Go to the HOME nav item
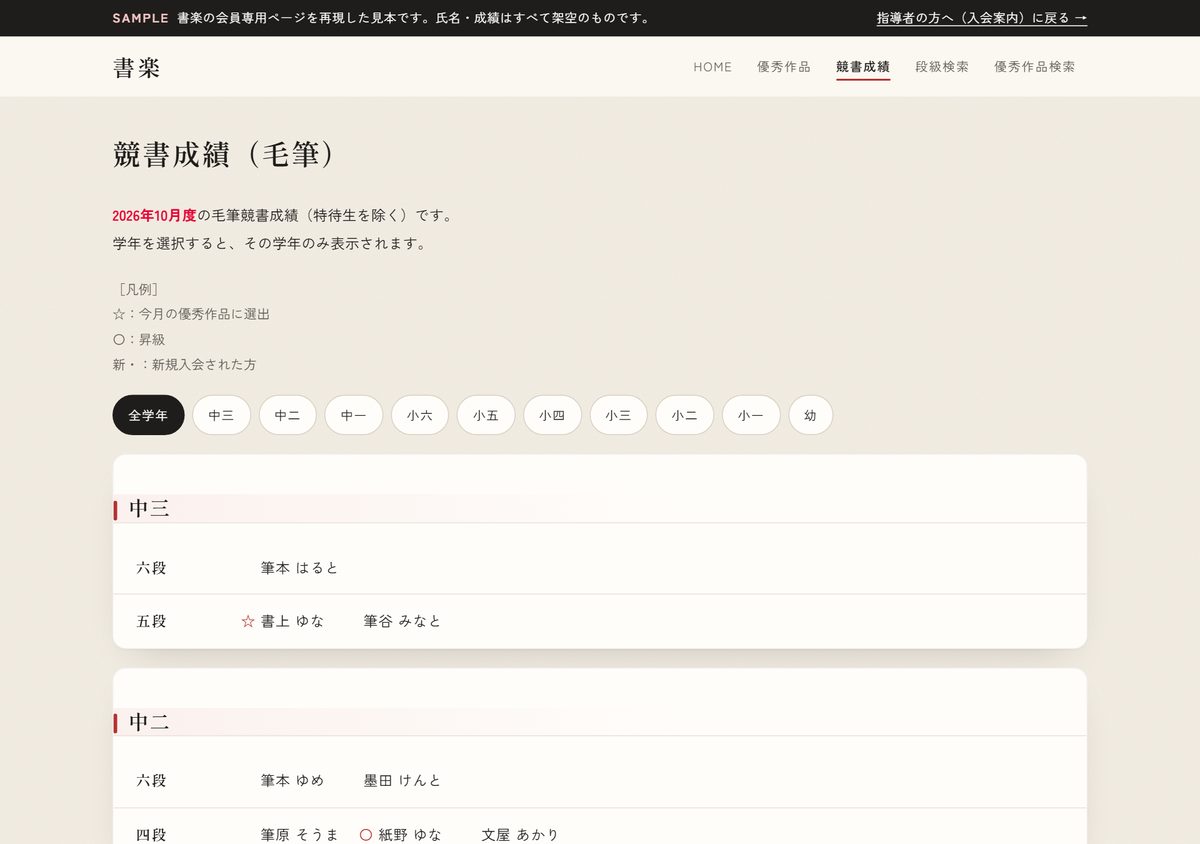Screen dimensions: 1200x844 coord(712,67)
